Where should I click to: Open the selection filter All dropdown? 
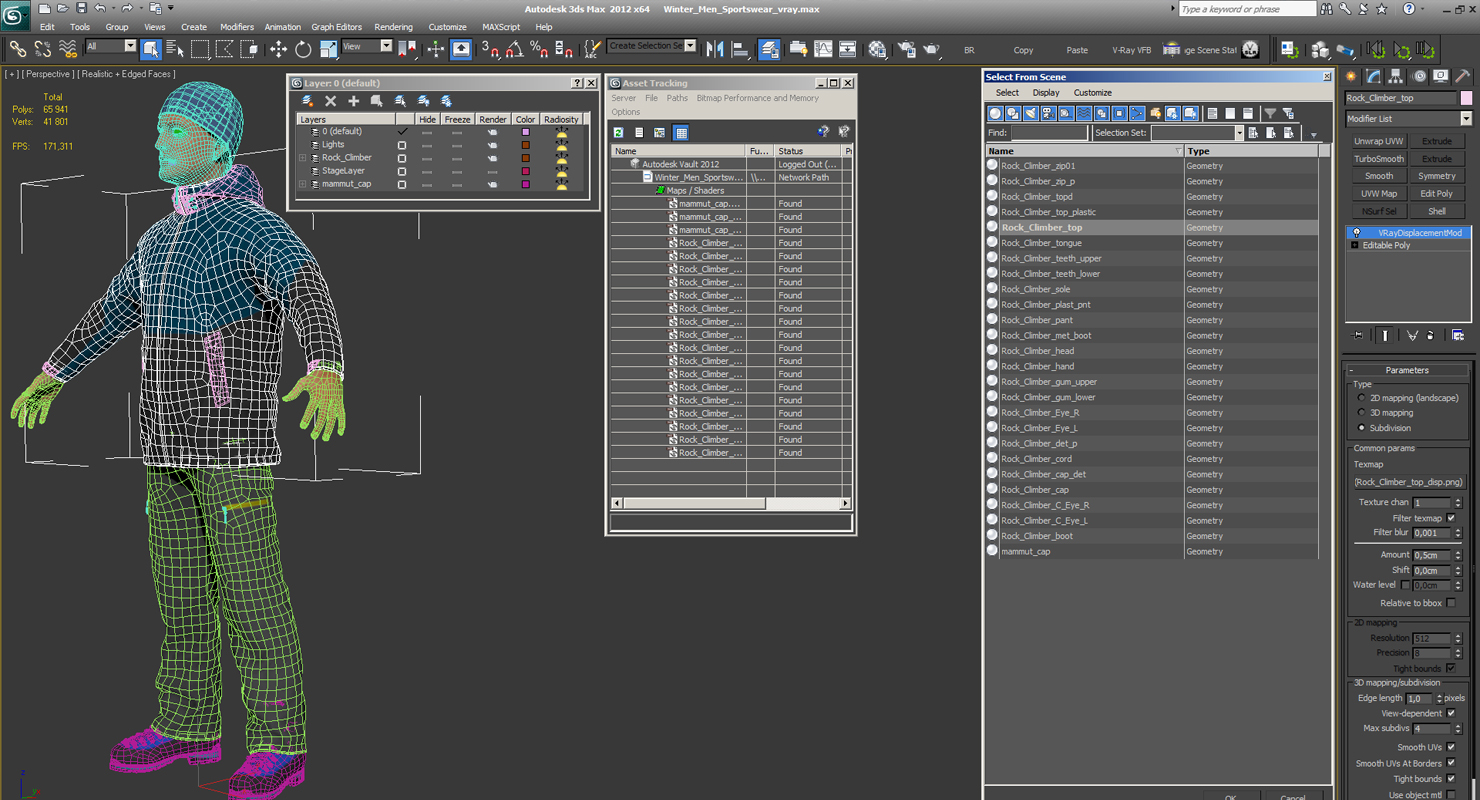point(130,46)
